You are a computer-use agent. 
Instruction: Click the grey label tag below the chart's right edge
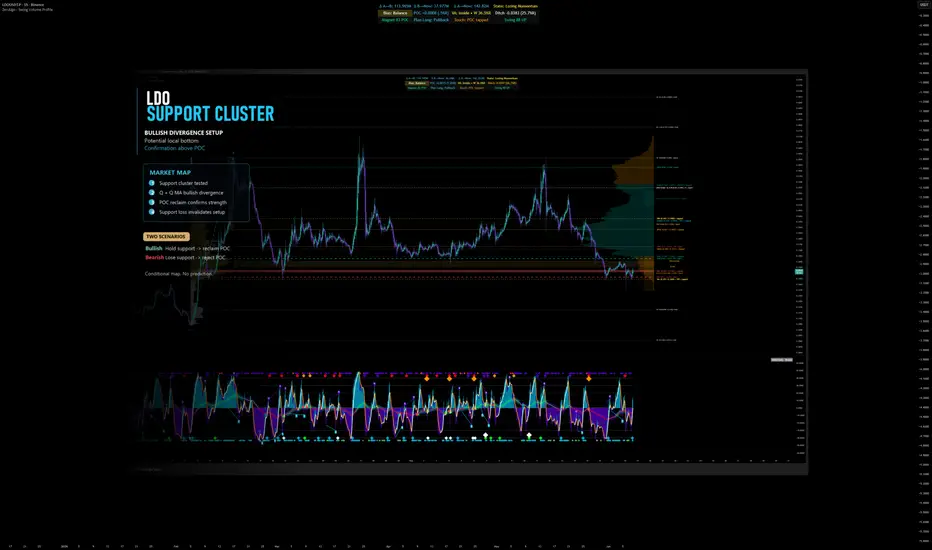[782, 360]
